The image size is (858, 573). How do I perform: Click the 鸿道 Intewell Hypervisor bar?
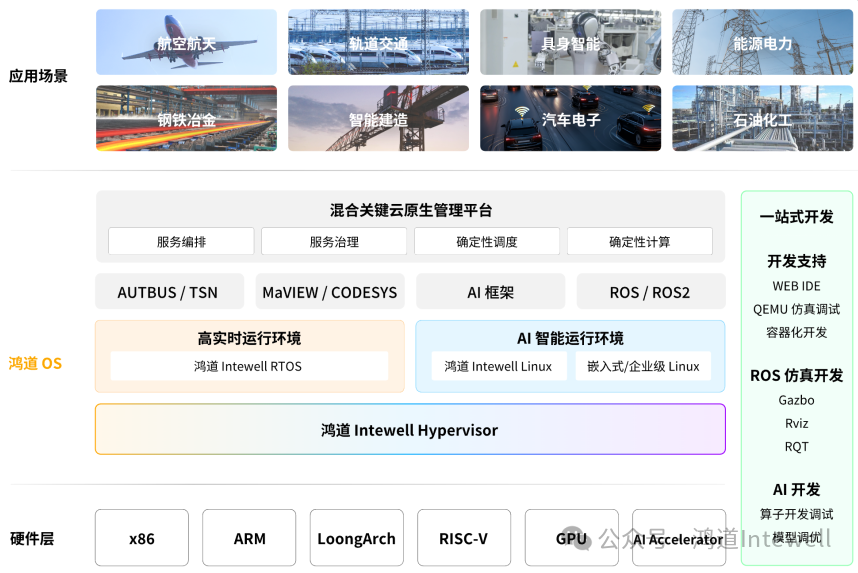(x=410, y=430)
